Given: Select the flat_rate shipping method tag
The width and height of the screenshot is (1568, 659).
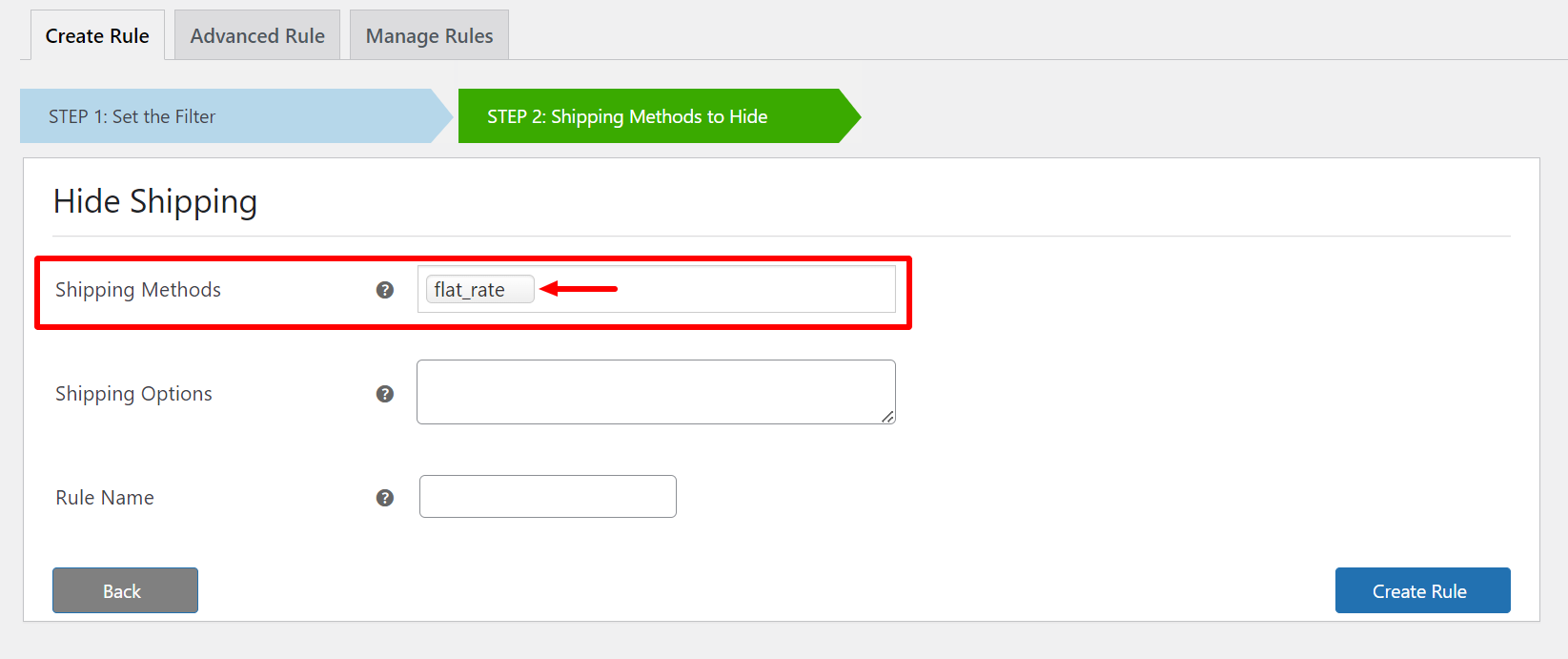Looking at the screenshot, I should 470,290.
